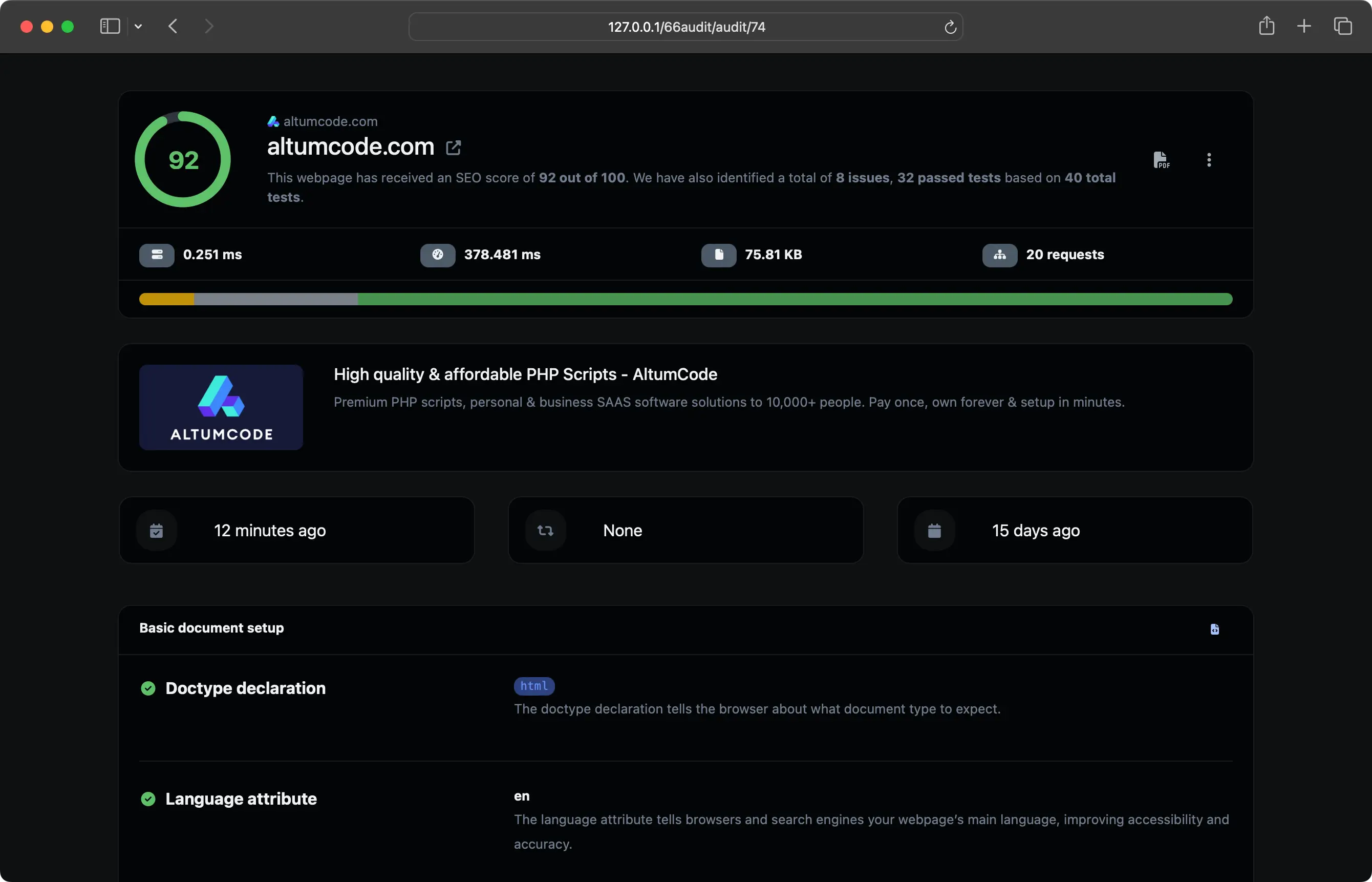The image size is (1372, 882).
Task: Click the 127.0.0.1 address bar
Action: pos(685,26)
